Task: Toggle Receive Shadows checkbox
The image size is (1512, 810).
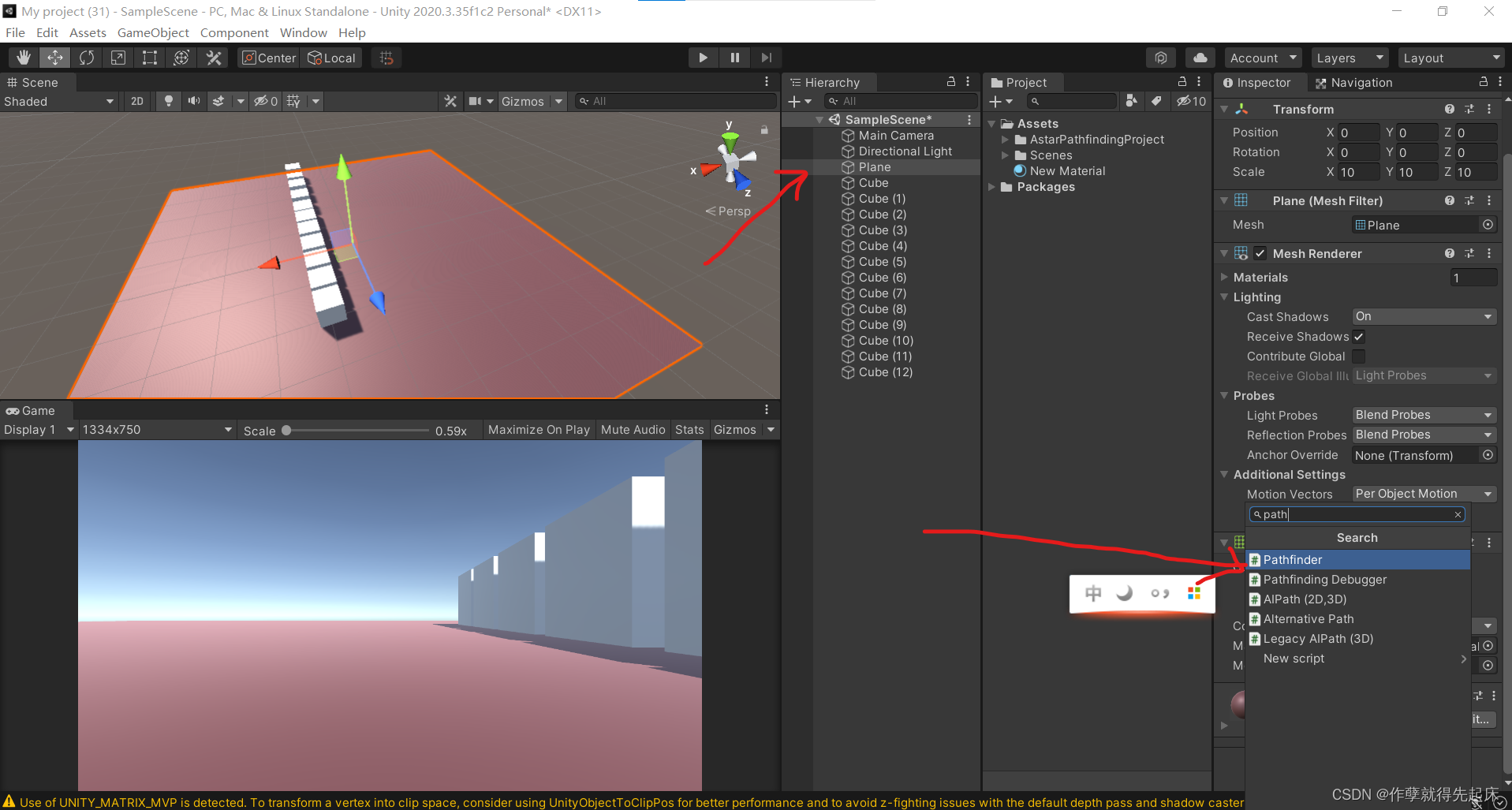Action: (1358, 337)
